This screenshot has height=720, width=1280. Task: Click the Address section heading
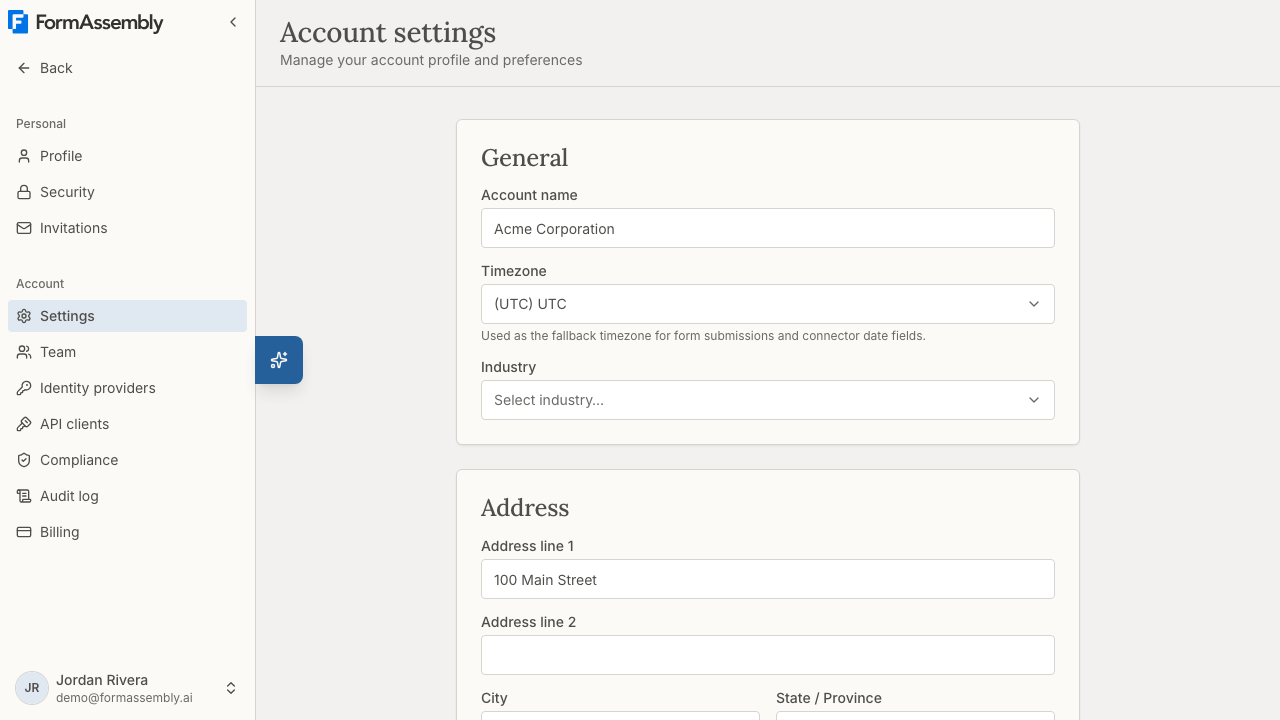(525, 508)
